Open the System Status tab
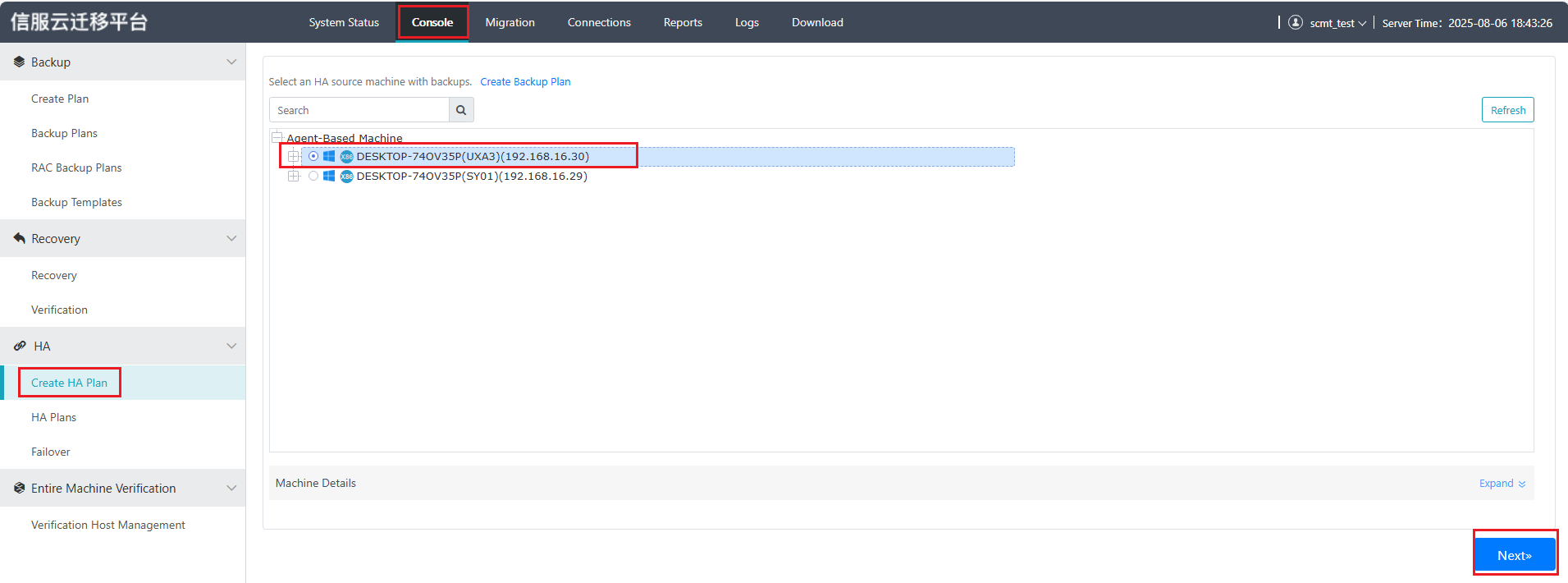 click(344, 22)
